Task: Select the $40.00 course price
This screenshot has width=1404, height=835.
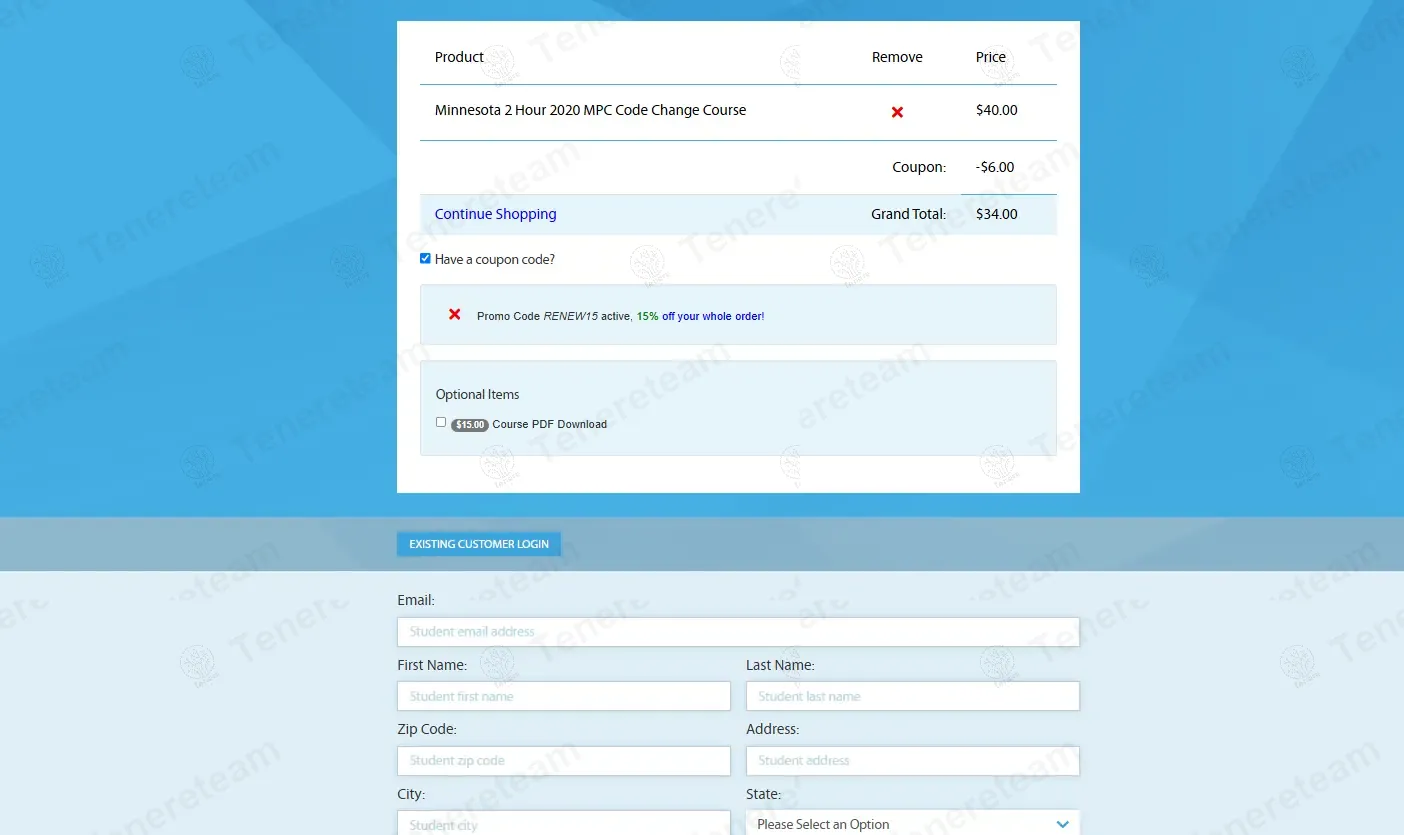Action: click(996, 110)
